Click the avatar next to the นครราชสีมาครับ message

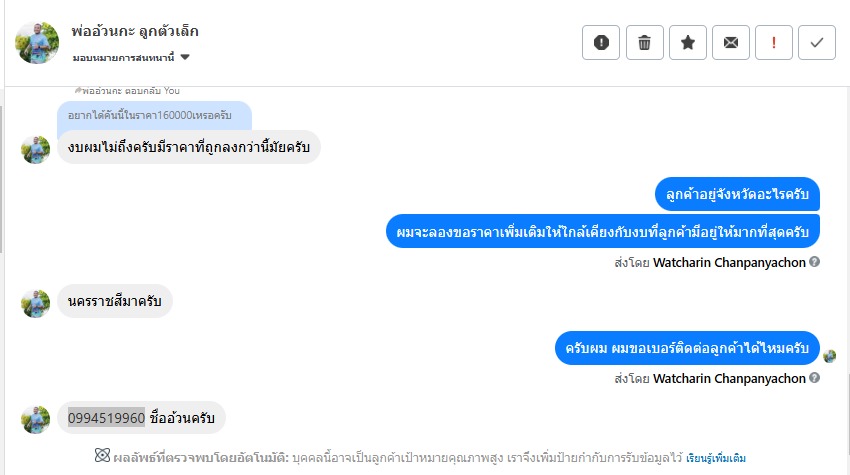point(35,303)
